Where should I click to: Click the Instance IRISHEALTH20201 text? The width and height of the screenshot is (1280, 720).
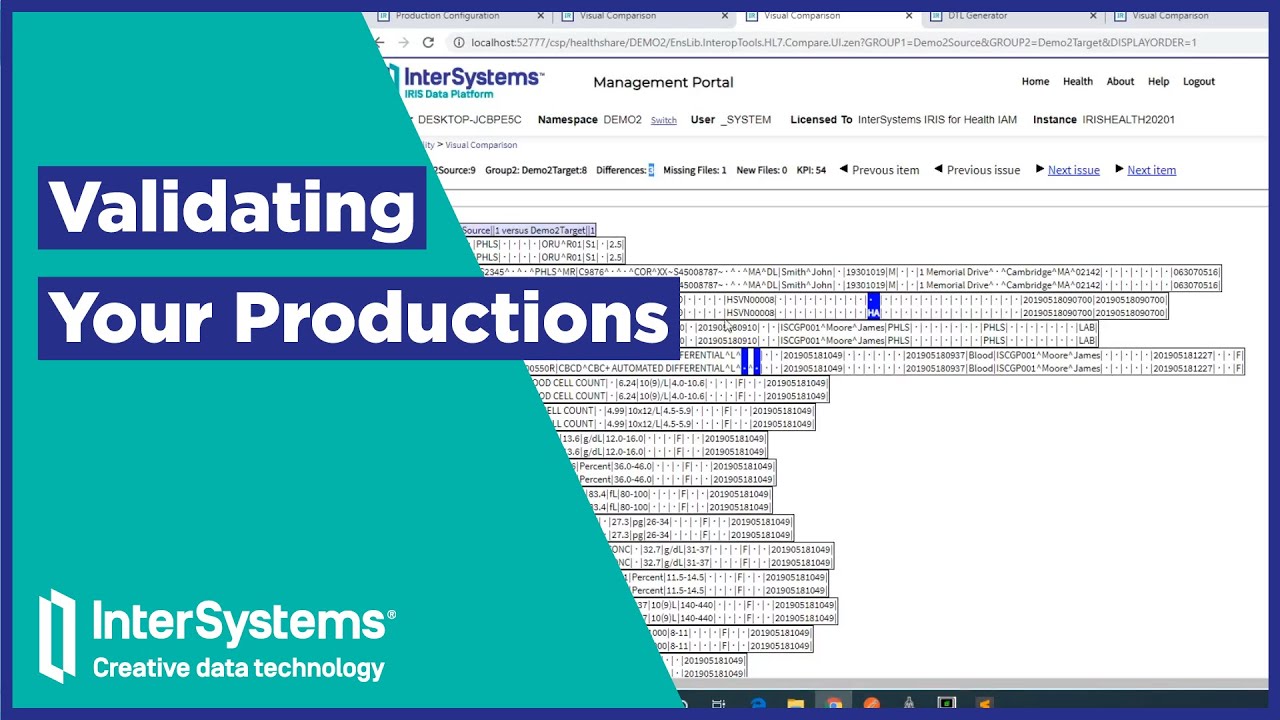1104,120
